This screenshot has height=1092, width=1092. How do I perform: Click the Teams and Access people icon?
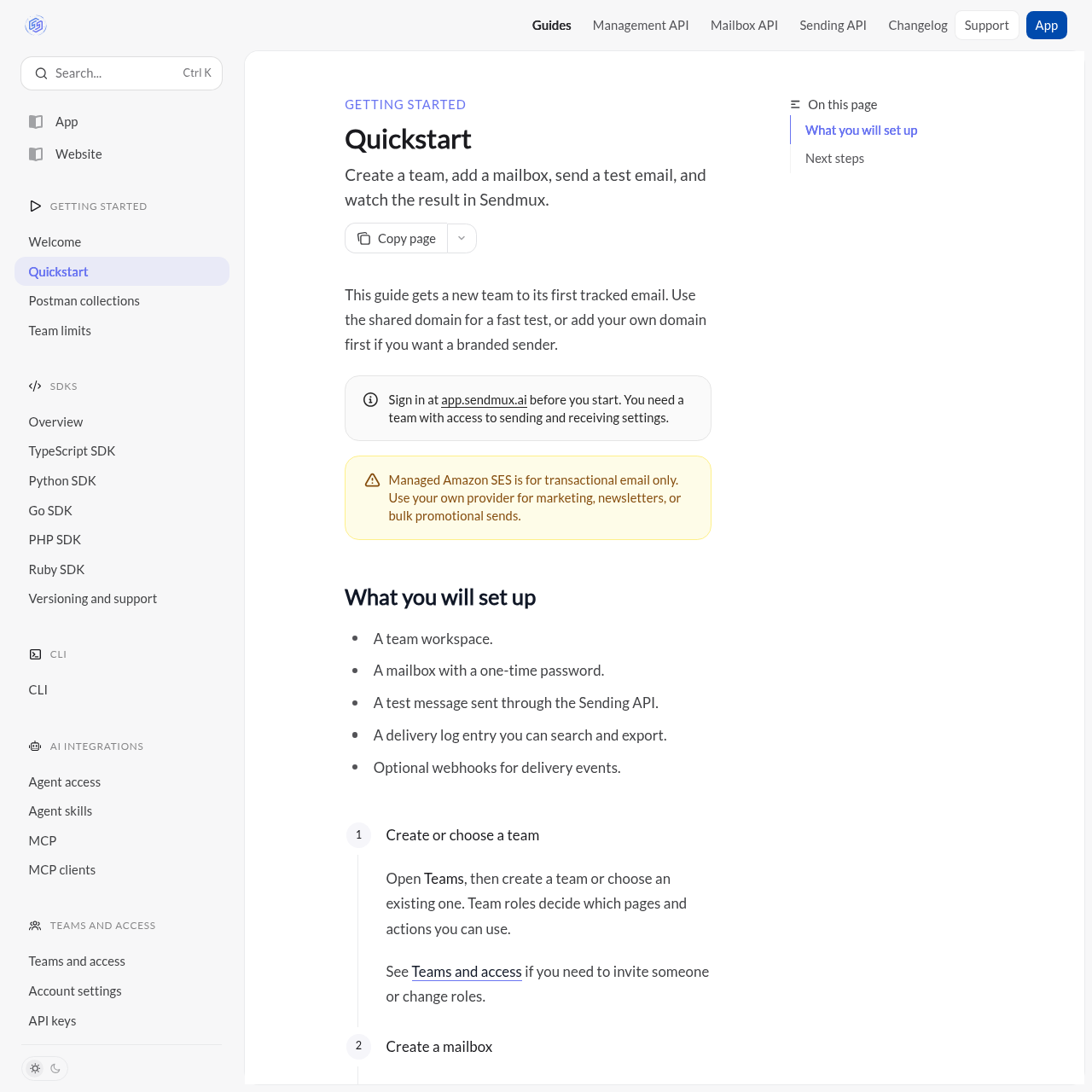[35, 926]
